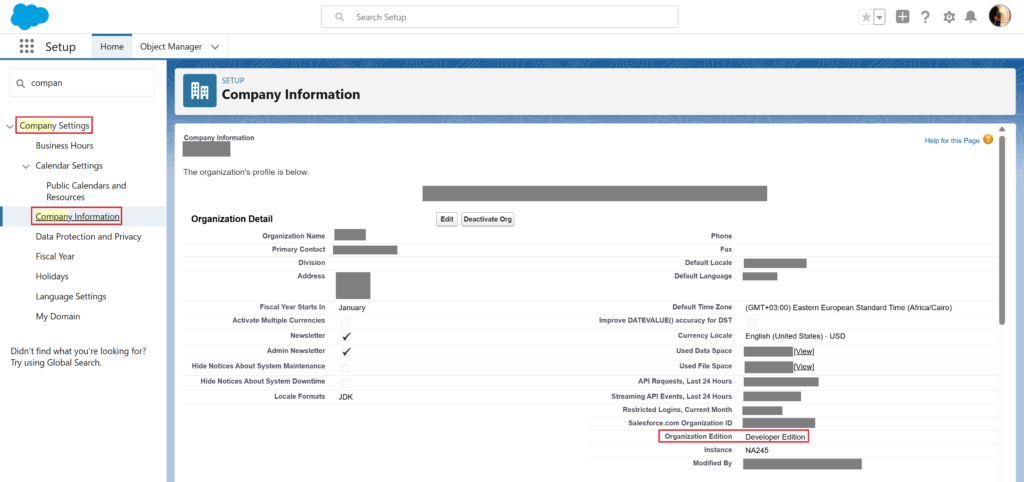Open Fiscal Year settings

pyautogui.click(x=55, y=257)
